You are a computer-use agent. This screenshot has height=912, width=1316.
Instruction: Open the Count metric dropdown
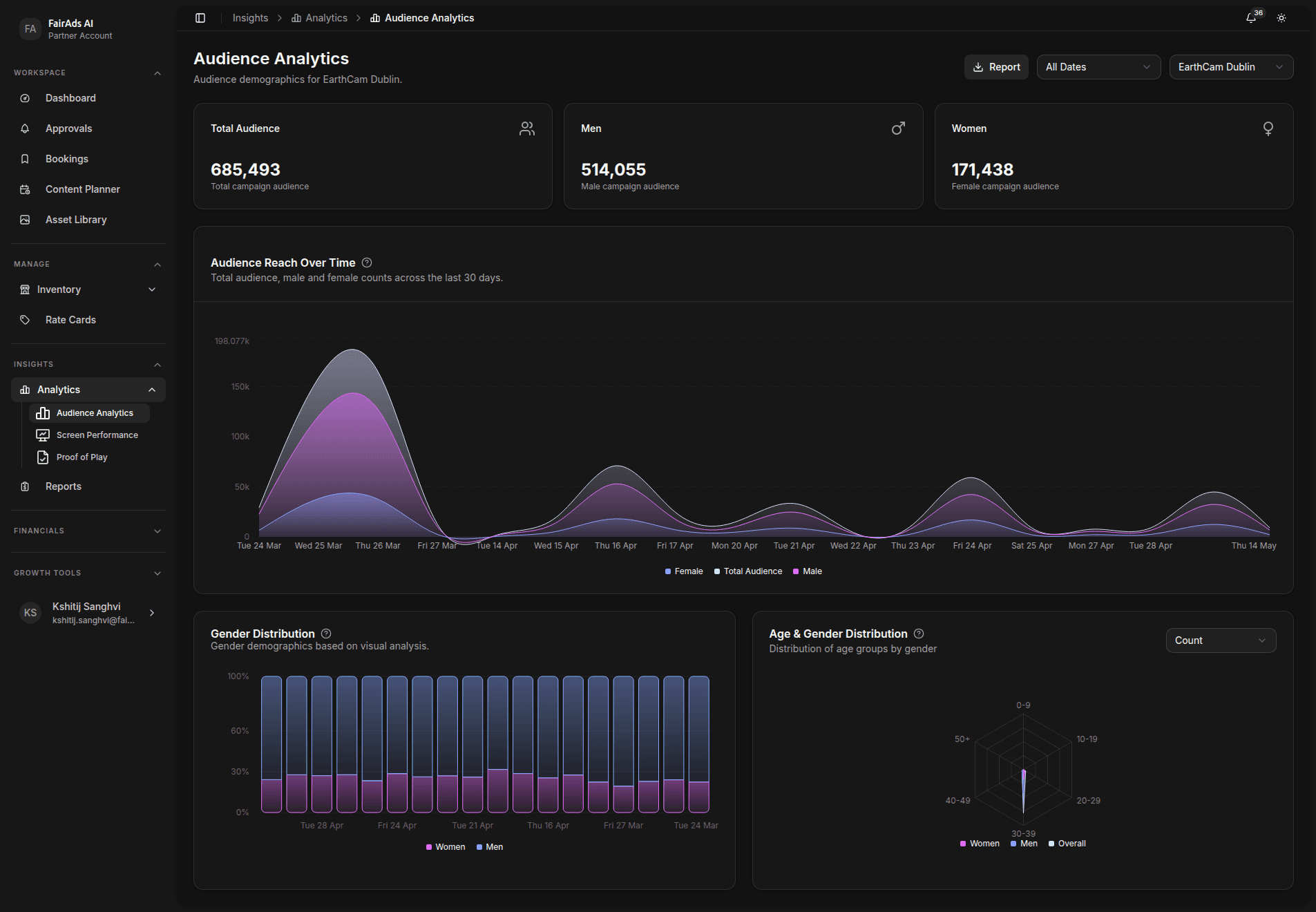(x=1221, y=640)
